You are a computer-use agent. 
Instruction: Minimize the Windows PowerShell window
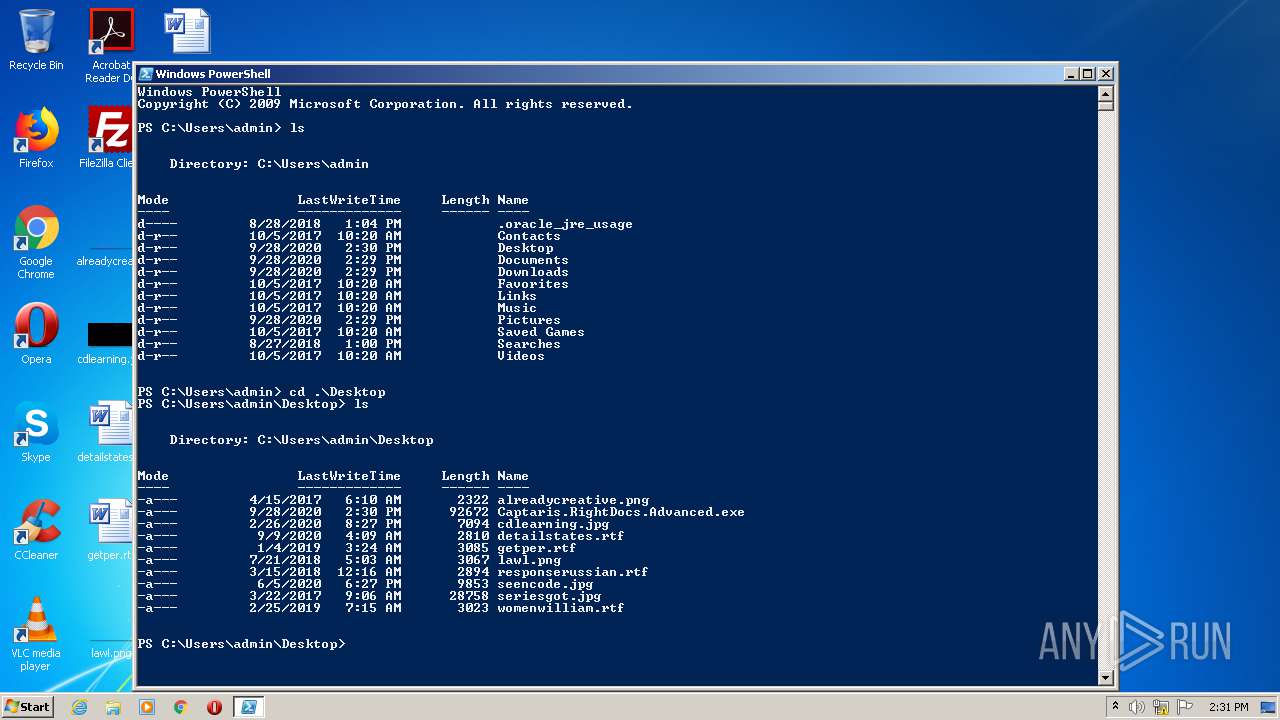click(1071, 74)
